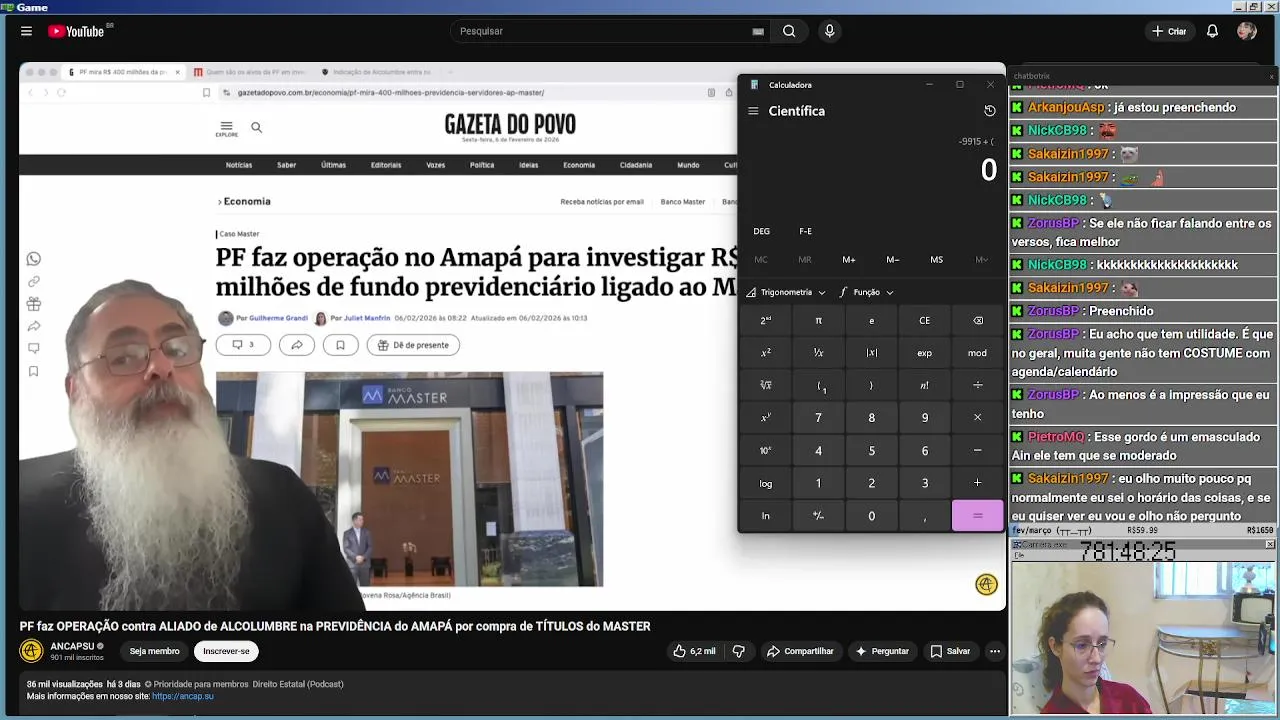This screenshot has height=720, width=1280.
Task: Click the Seja membro button
Action: click(x=155, y=651)
